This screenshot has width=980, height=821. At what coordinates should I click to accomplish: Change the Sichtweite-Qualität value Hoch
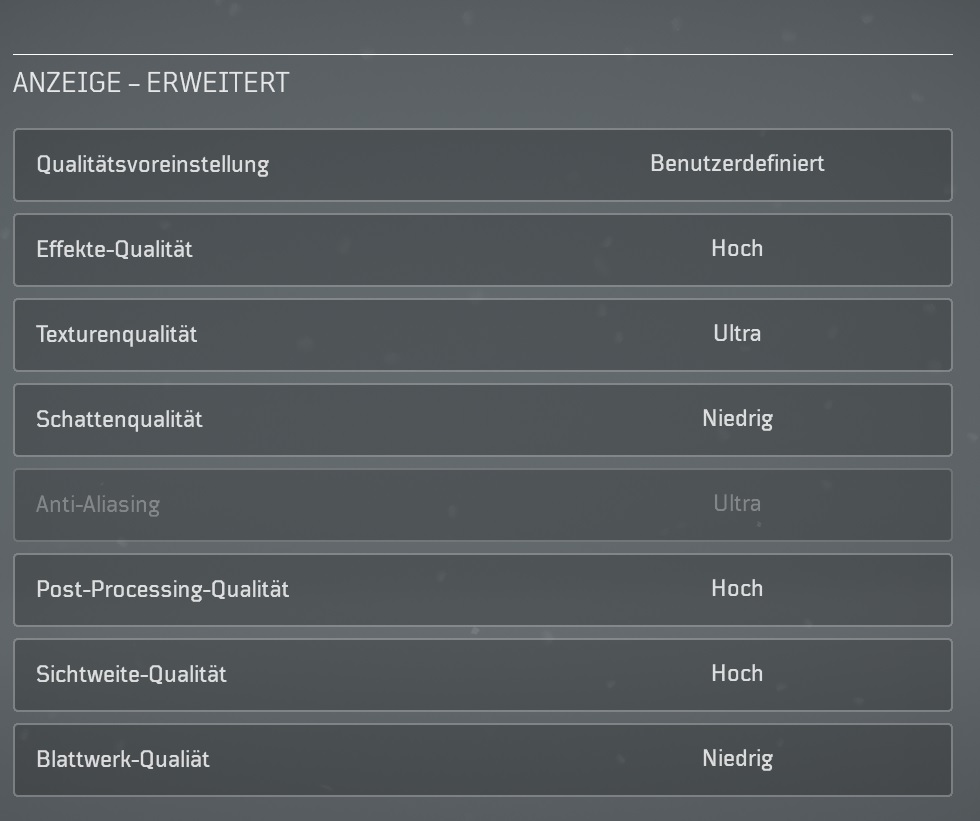coord(737,673)
